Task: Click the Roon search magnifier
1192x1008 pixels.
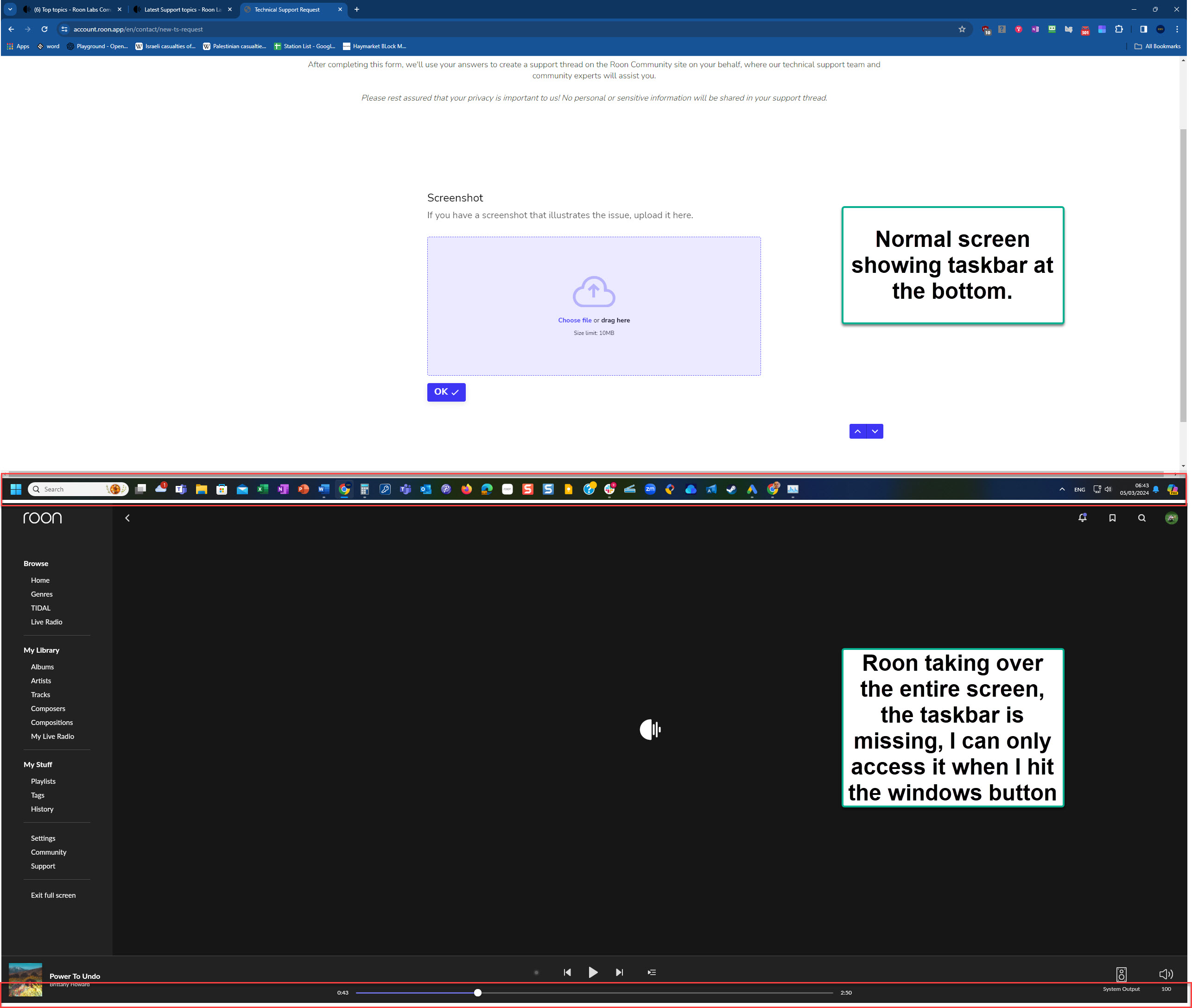Action: [x=1141, y=518]
